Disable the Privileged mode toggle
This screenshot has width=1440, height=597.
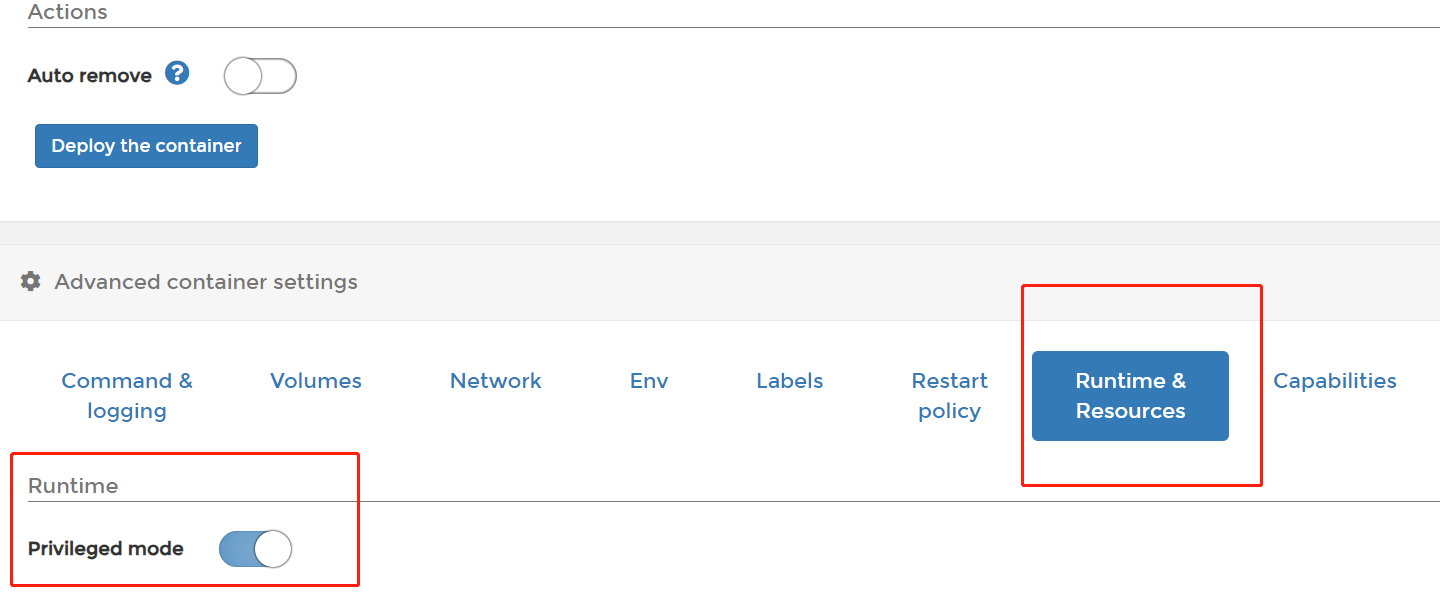tap(255, 549)
